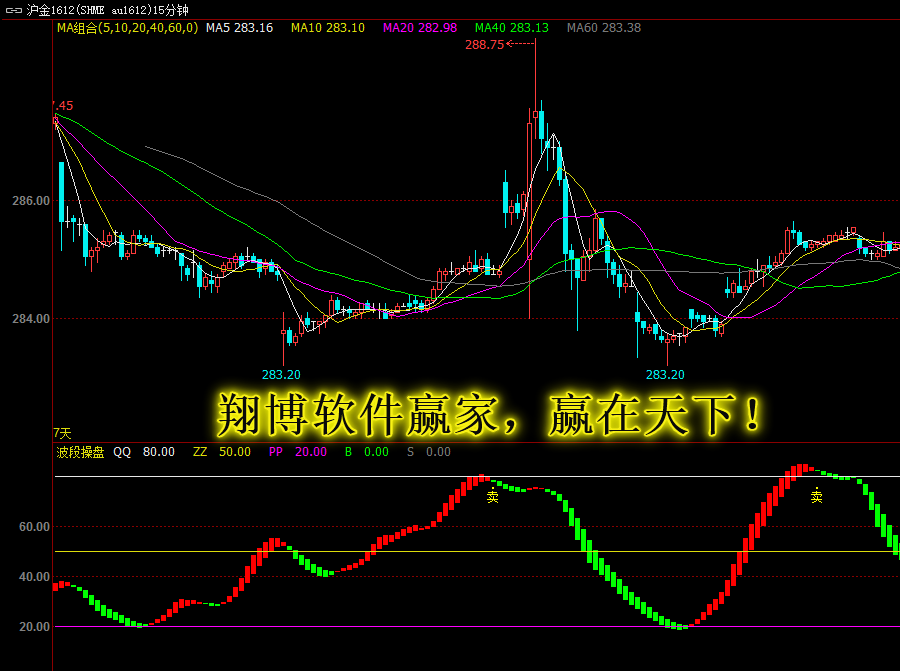Select the ZZ 50.00 parameter
This screenshot has height=671, width=900.
click(x=222, y=452)
